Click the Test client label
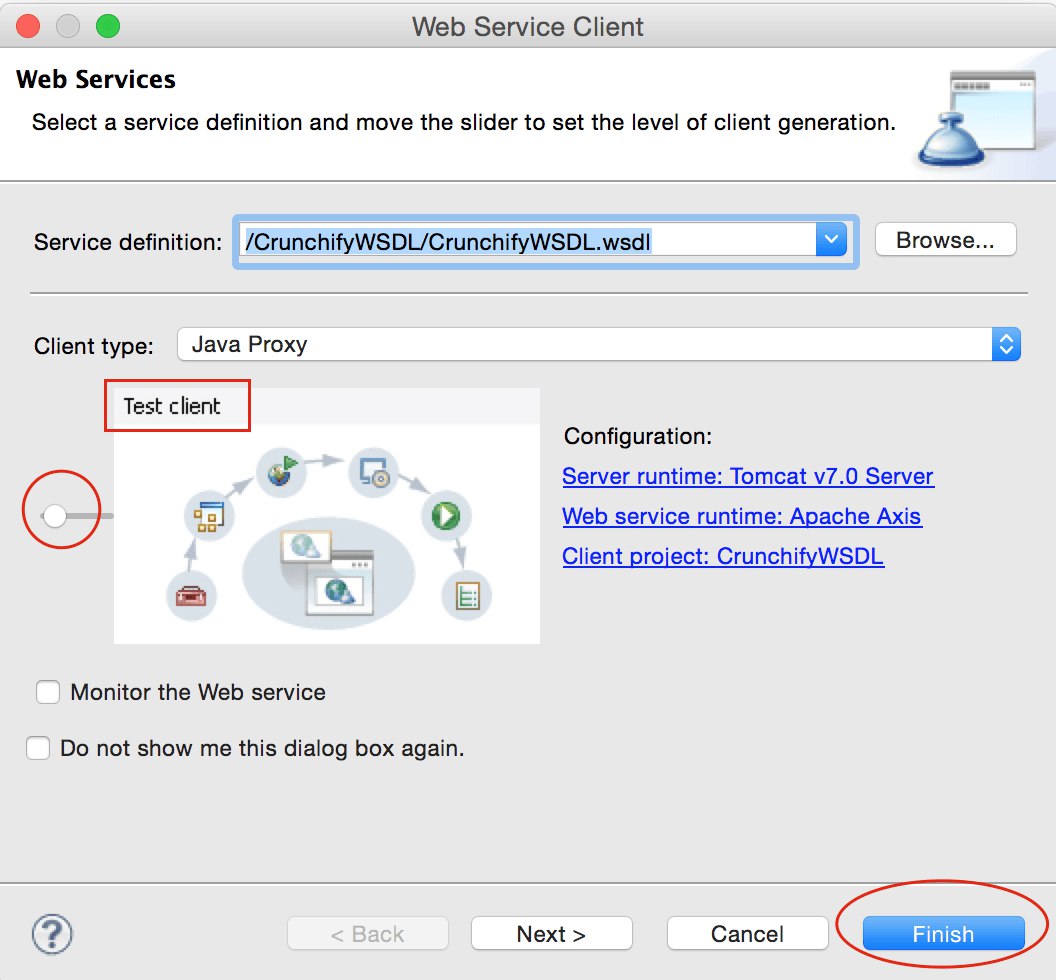The height and width of the screenshot is (980, 1056). point(172,406)
